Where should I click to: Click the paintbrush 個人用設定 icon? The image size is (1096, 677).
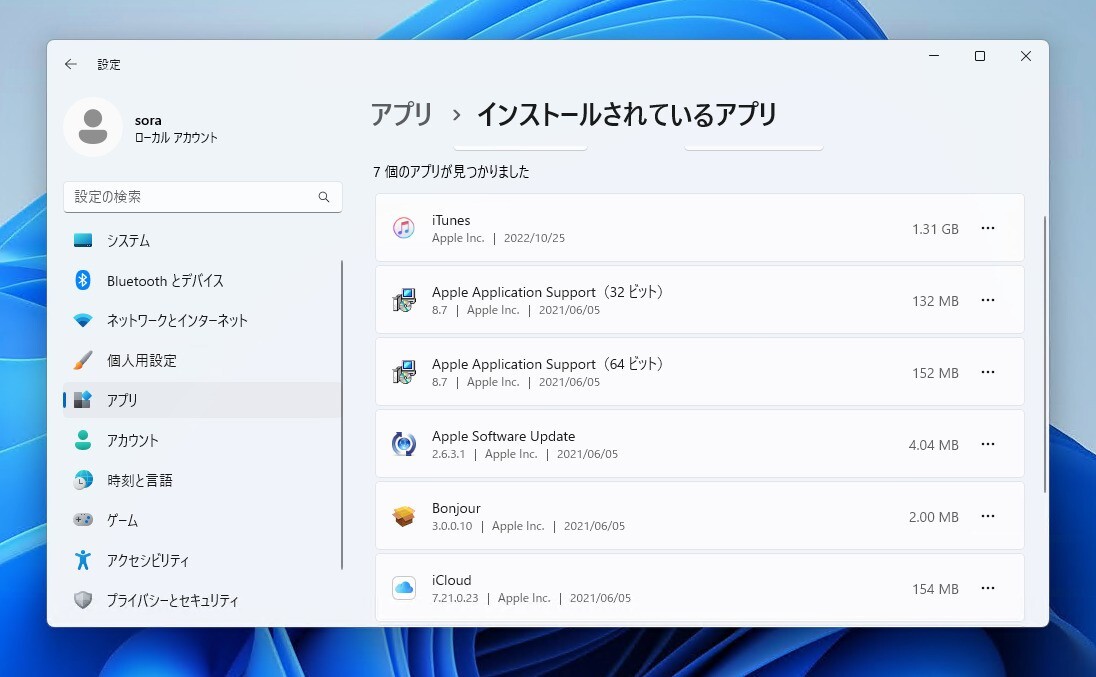click(x=83, y=361)
